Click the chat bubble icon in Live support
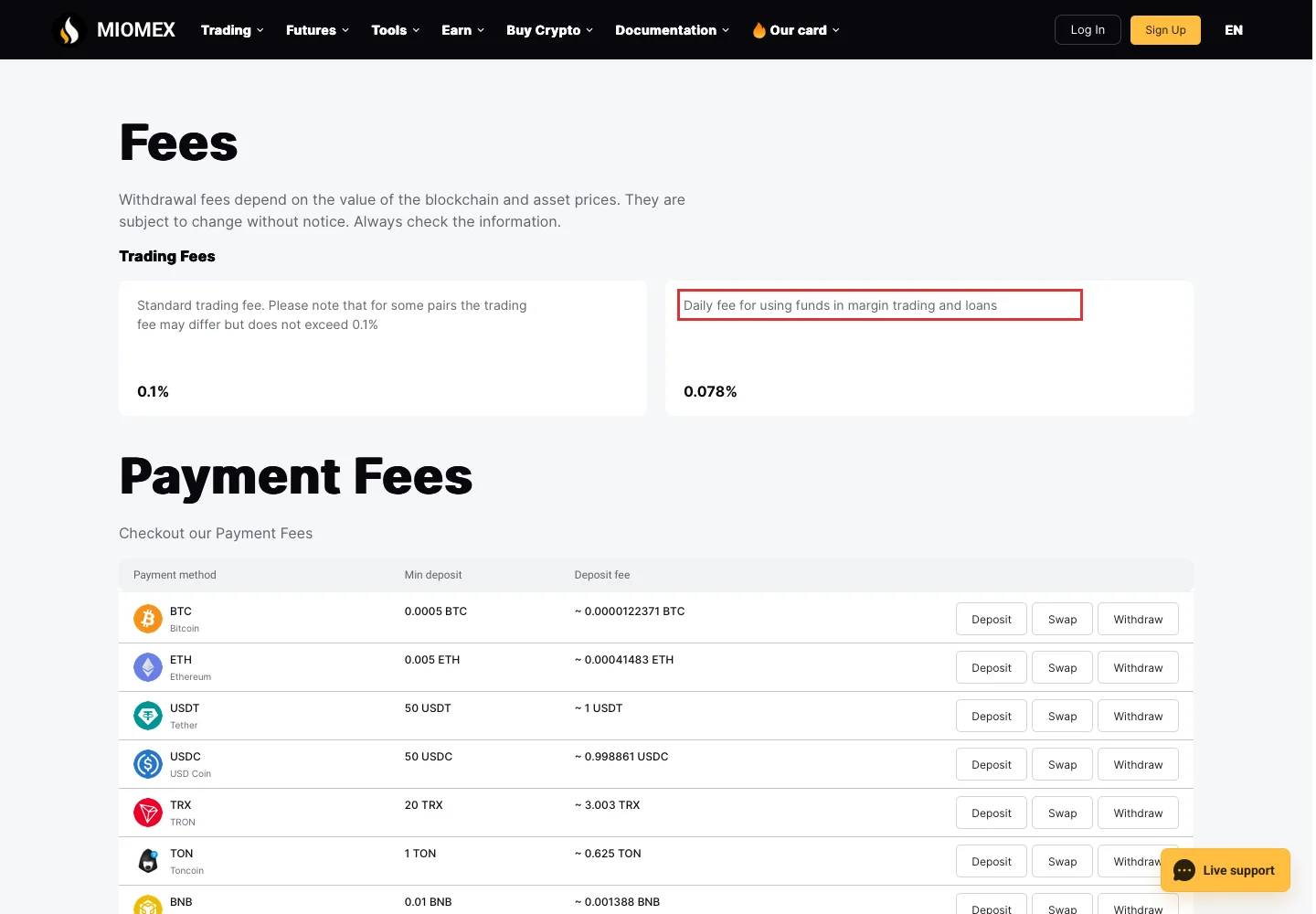 point(1184,870)
